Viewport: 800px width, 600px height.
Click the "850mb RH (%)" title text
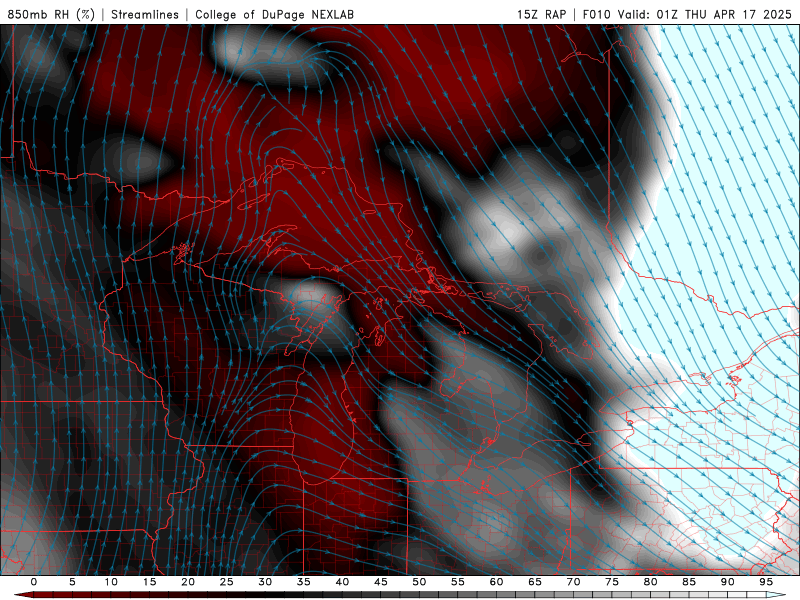tap(51, 14)
